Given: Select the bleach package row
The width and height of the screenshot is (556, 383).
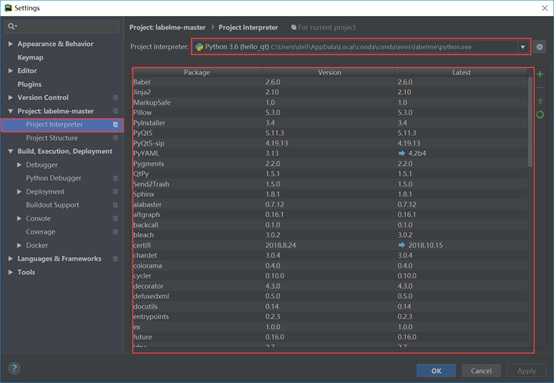Looking at the screenshot, I should click(330, 235).
